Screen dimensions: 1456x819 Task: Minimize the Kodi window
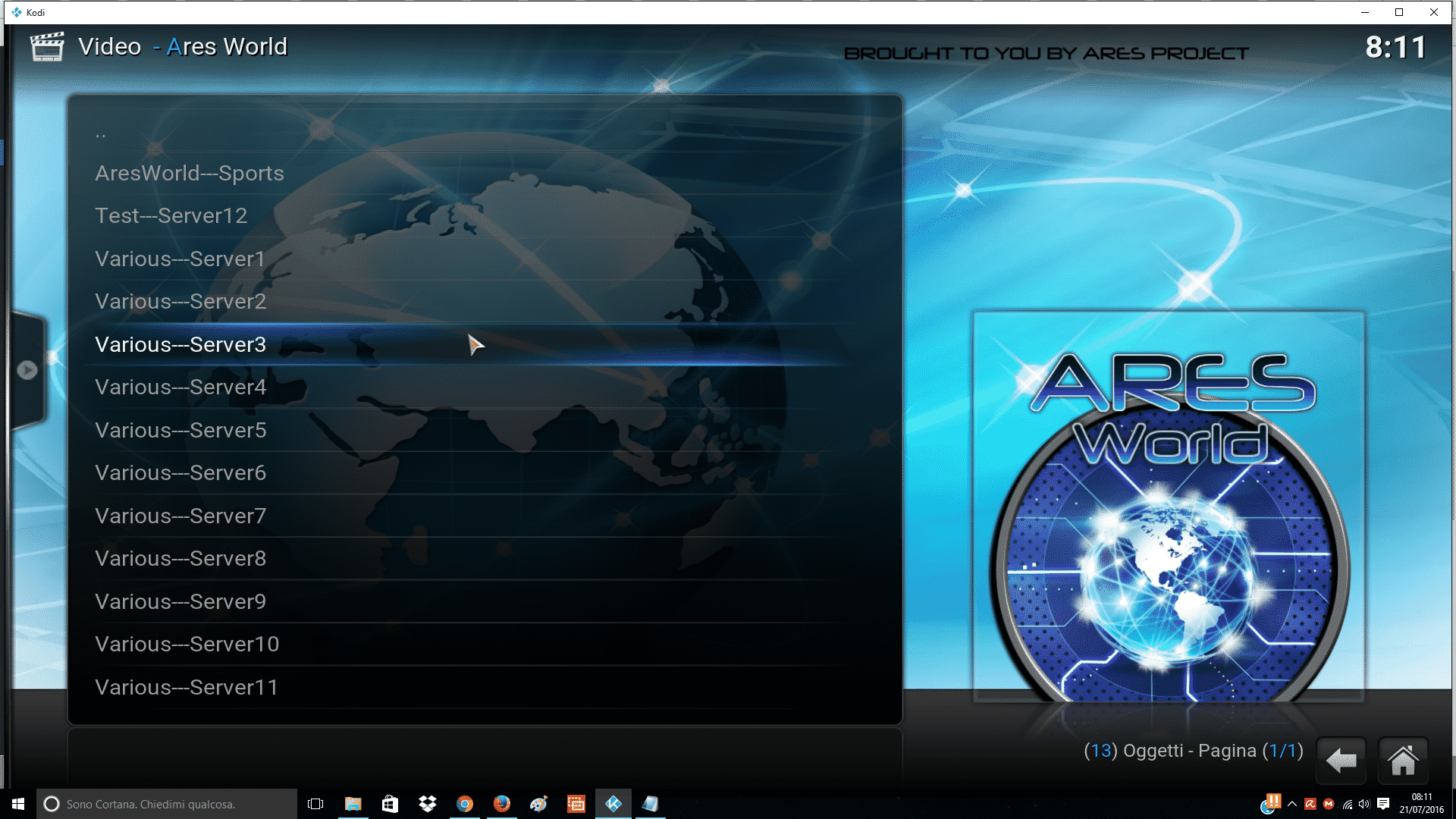click(1365, 12)
